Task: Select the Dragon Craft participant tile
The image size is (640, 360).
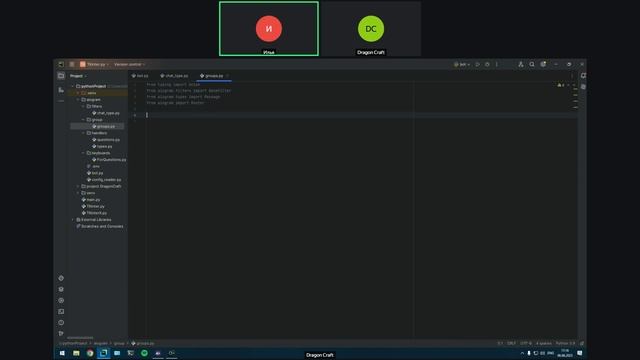Action: point(371,29)
